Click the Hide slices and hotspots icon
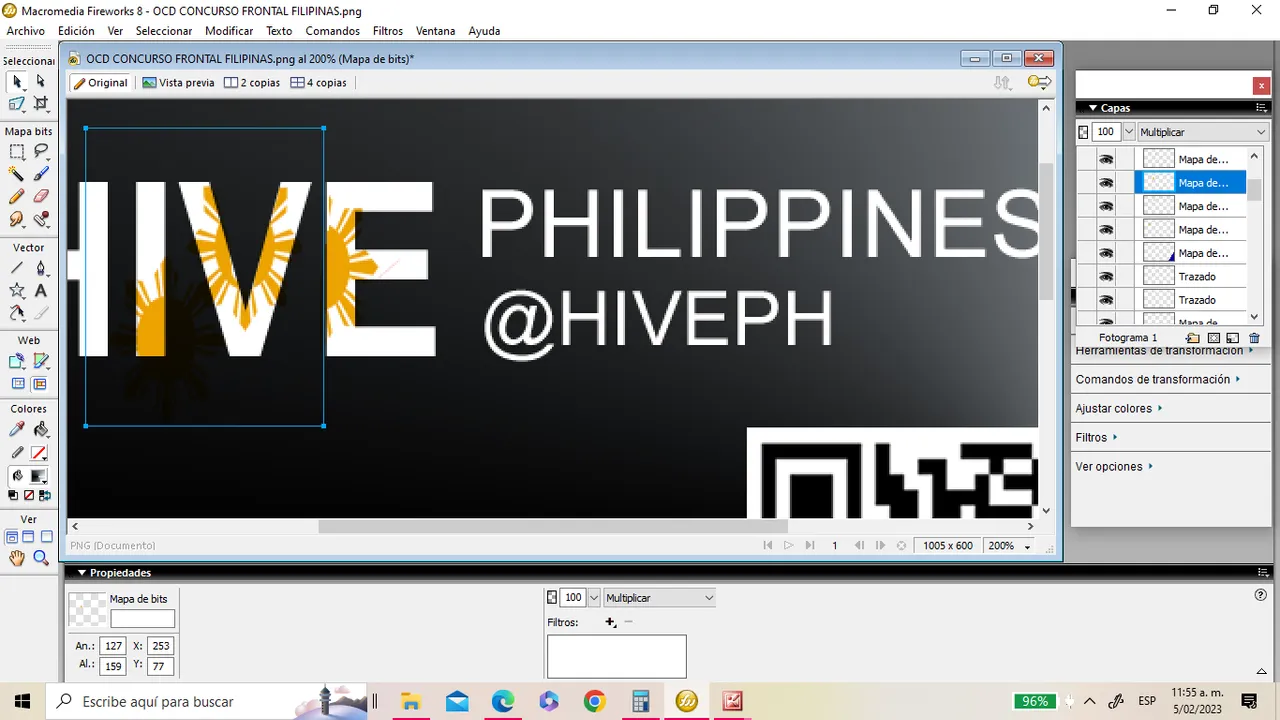The image size is (1280, 720). point(17,384)
